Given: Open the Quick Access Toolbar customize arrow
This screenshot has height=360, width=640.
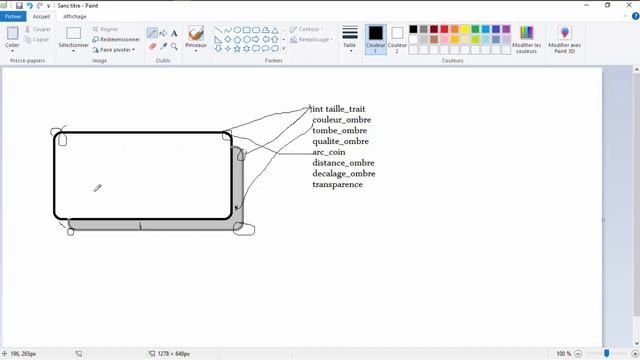Looking at the screenshot, I should pyautogui.click(x=49, y=6).
